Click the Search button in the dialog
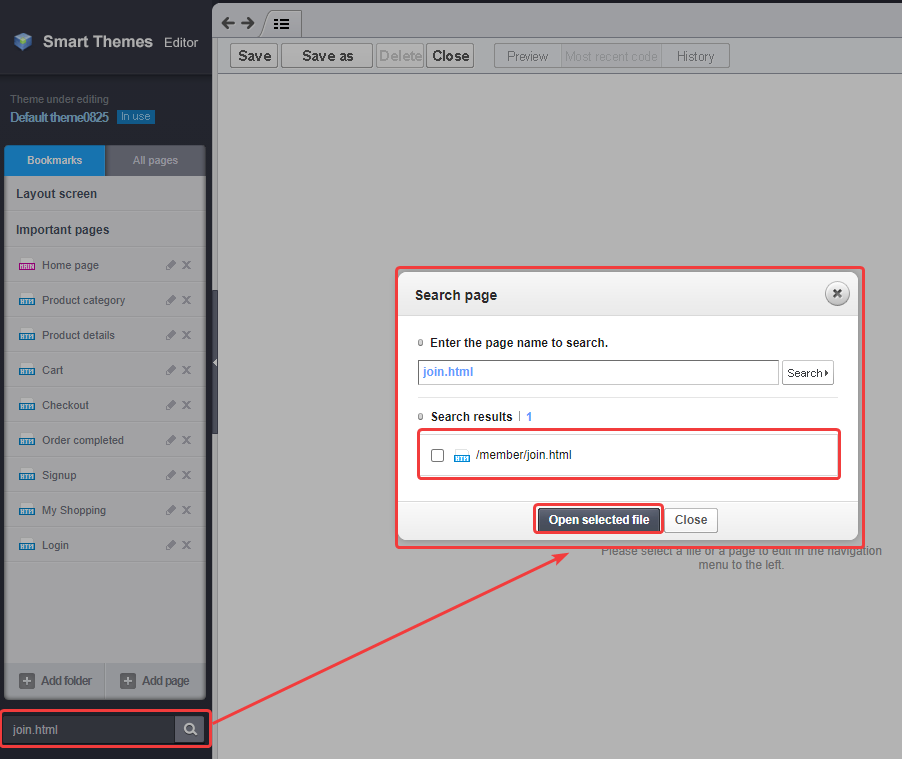Image resolution: width=902 pixels, height=759 pixels. 807,372
